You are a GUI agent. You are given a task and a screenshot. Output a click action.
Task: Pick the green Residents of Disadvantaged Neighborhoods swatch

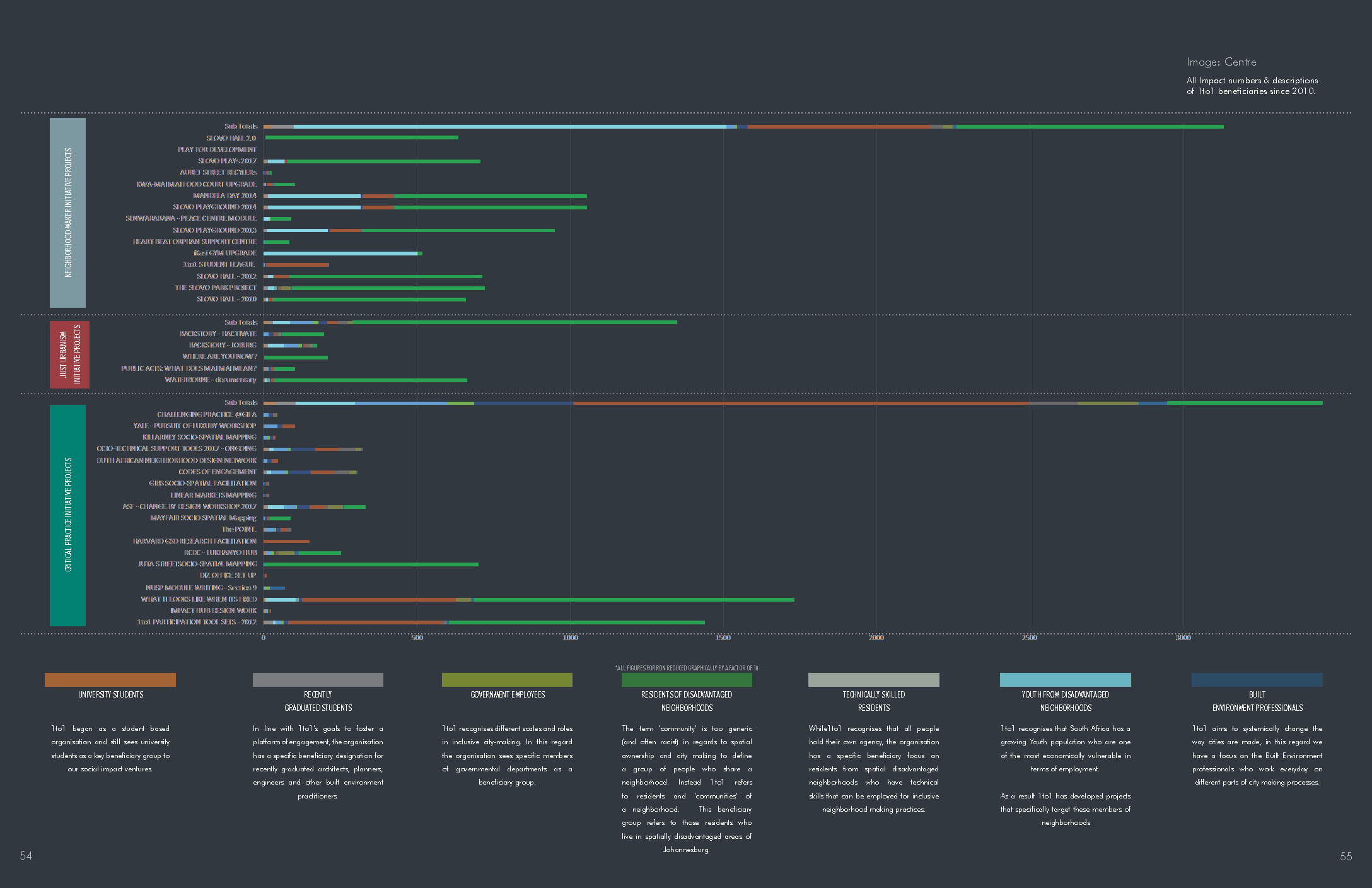point(687,679)
